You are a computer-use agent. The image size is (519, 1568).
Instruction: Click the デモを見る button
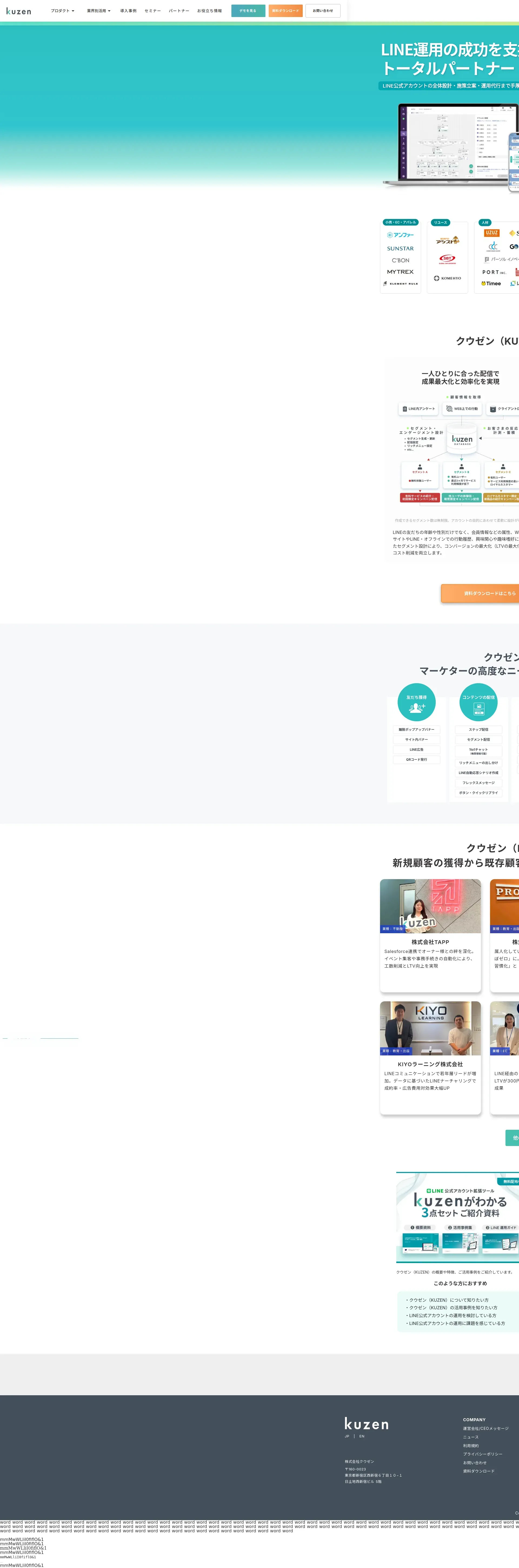pyautogui.click(x=248, y=11)
